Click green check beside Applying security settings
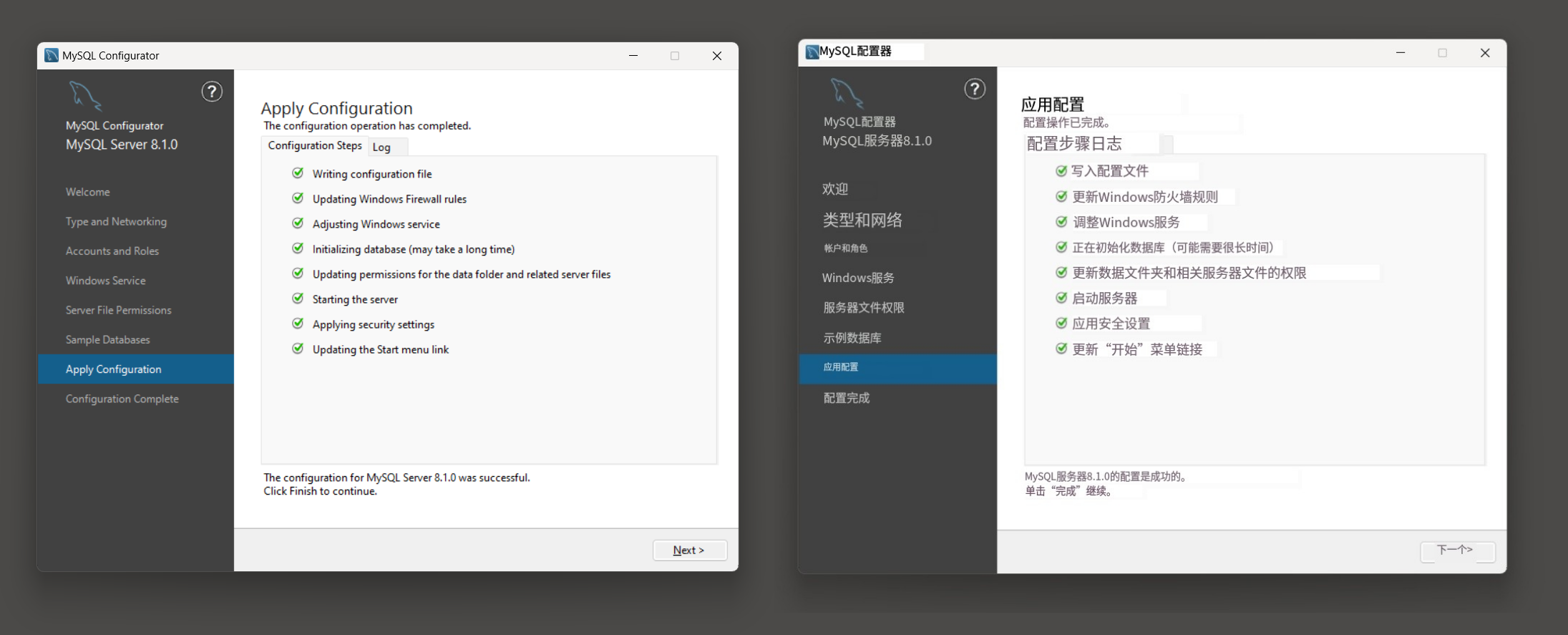 click(x=298, y=323)
